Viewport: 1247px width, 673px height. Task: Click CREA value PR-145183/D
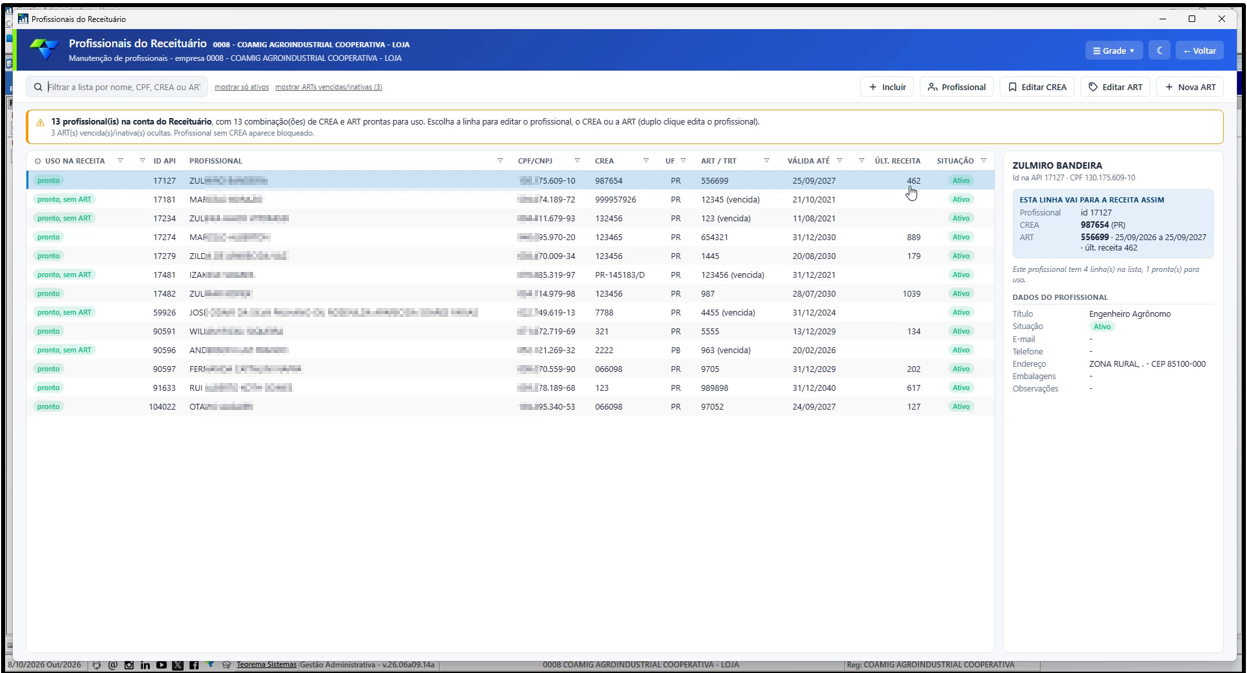coord(620,275)
